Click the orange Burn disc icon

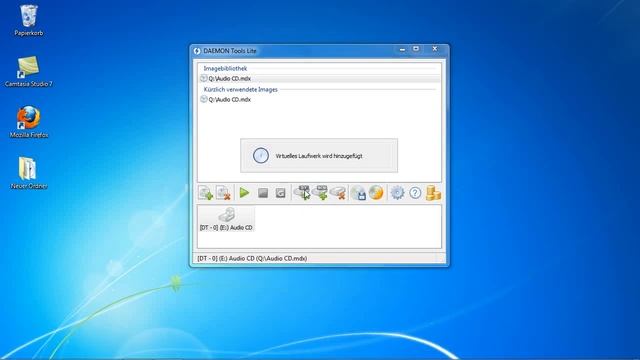coord(376,193)
